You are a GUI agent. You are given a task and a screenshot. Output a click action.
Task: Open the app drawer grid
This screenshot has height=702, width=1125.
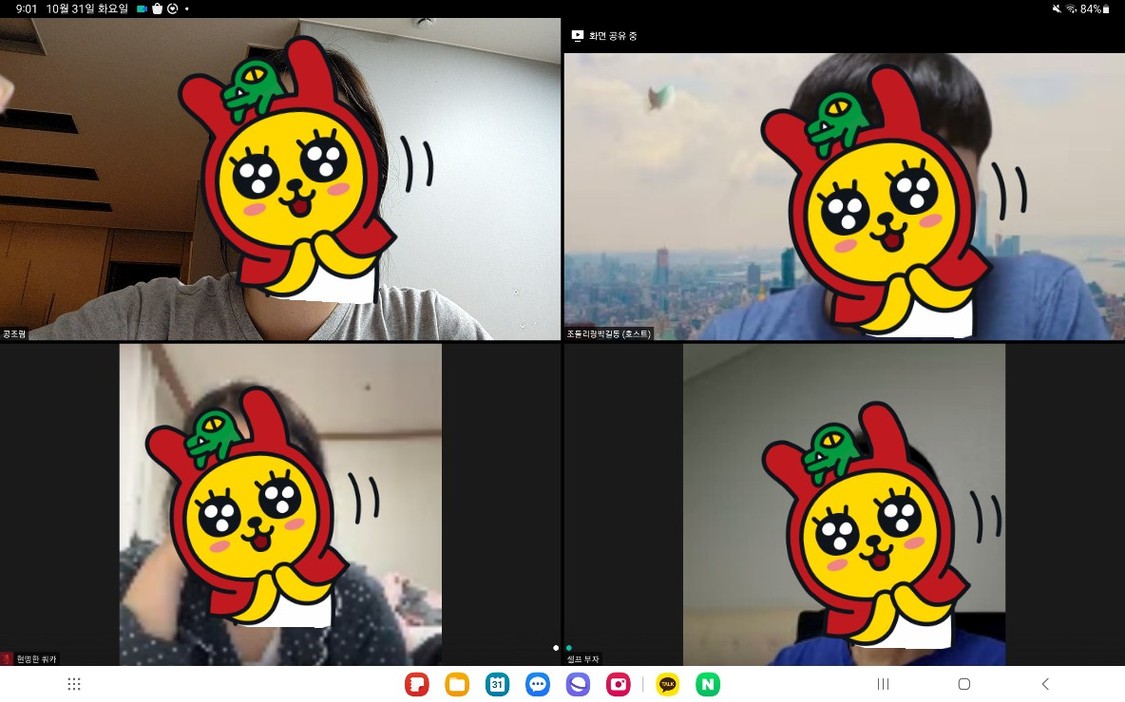click(x=74, y=684)
